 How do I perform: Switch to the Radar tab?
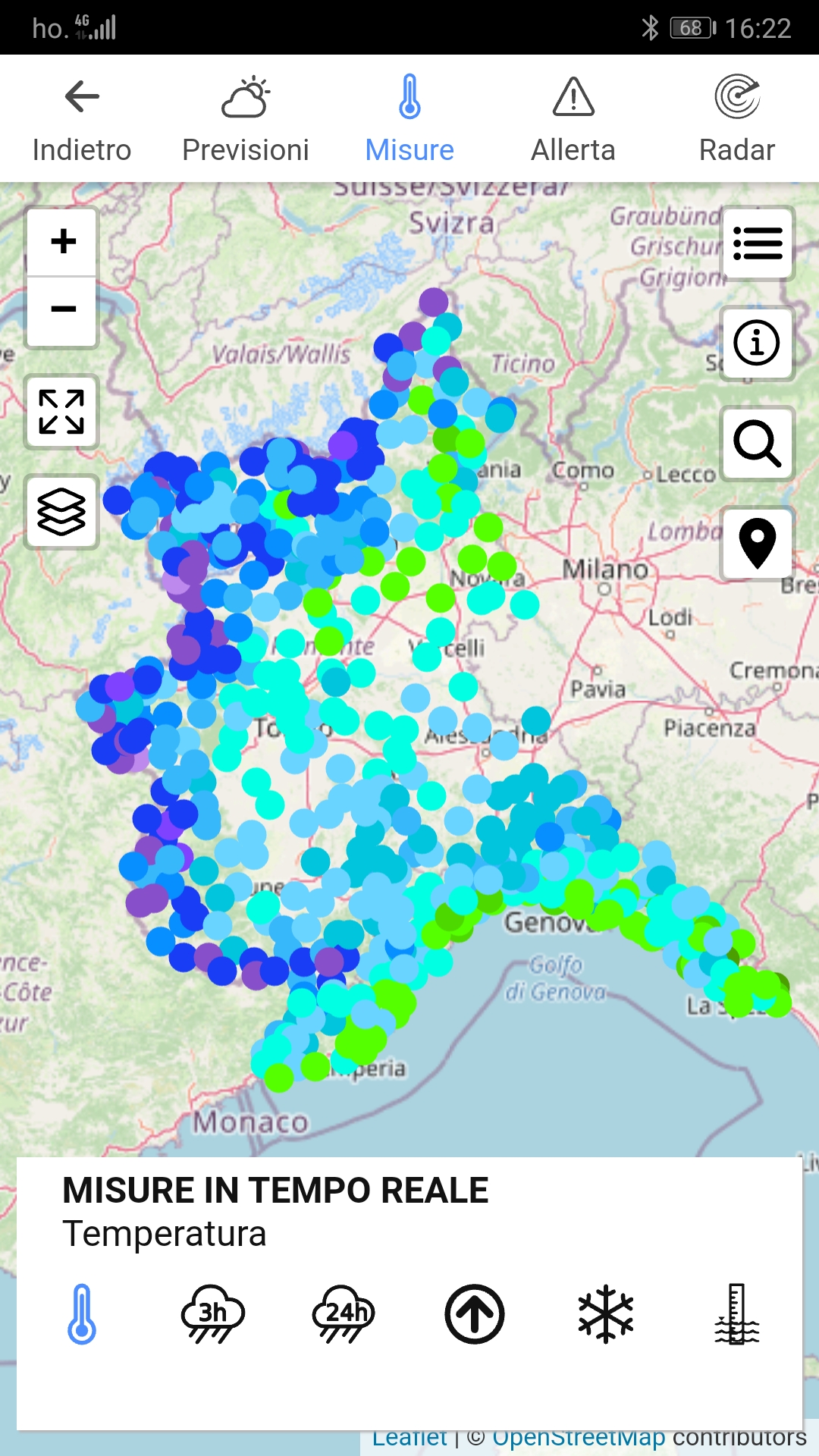click(x=737, y=120)
